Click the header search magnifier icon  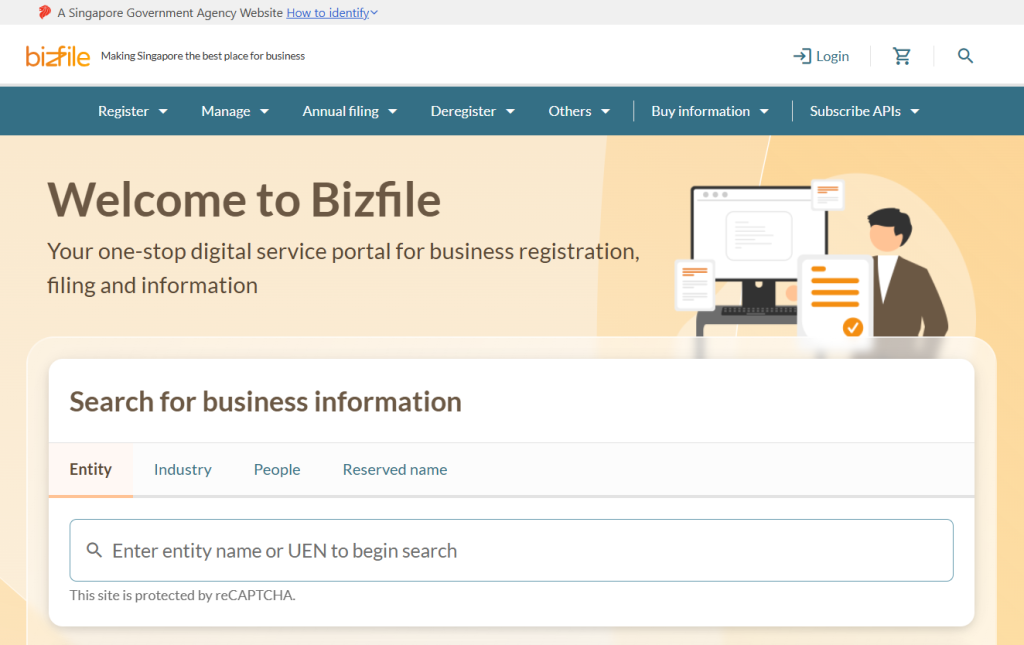coord(965,56)
